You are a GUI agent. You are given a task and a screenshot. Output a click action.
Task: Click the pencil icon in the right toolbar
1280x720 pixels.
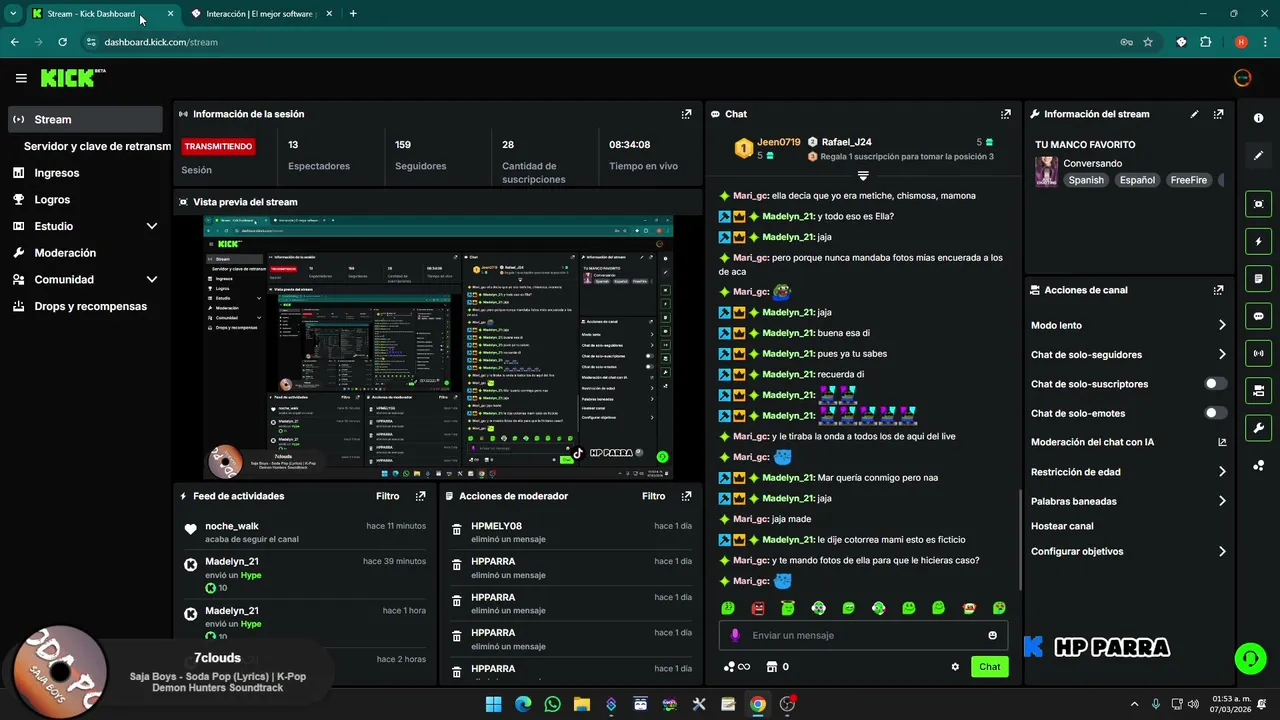tap(1258, 156)
